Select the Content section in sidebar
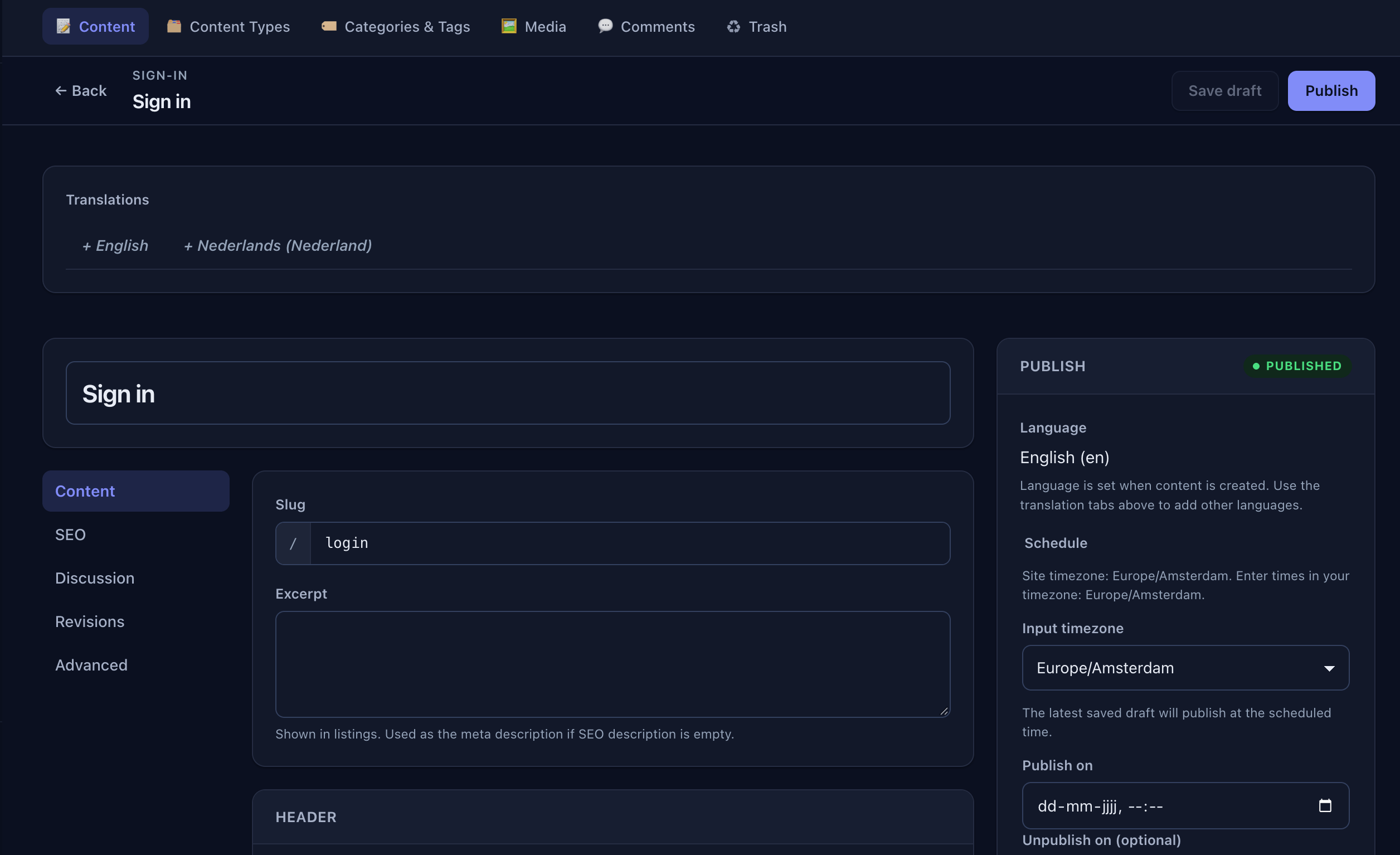Screen dimensions: 1400x855 (x=136, y=491)
